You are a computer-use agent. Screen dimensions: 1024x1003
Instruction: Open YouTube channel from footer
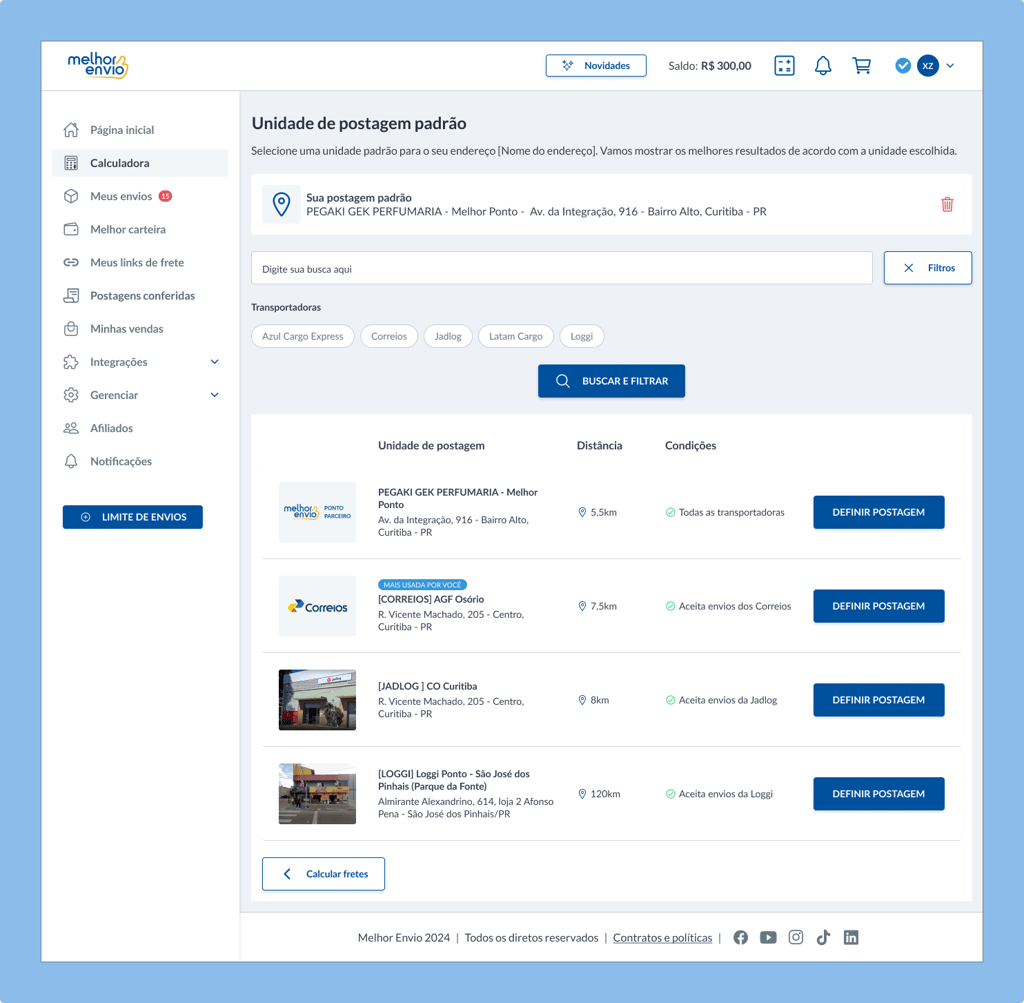(x=768, y=938)
